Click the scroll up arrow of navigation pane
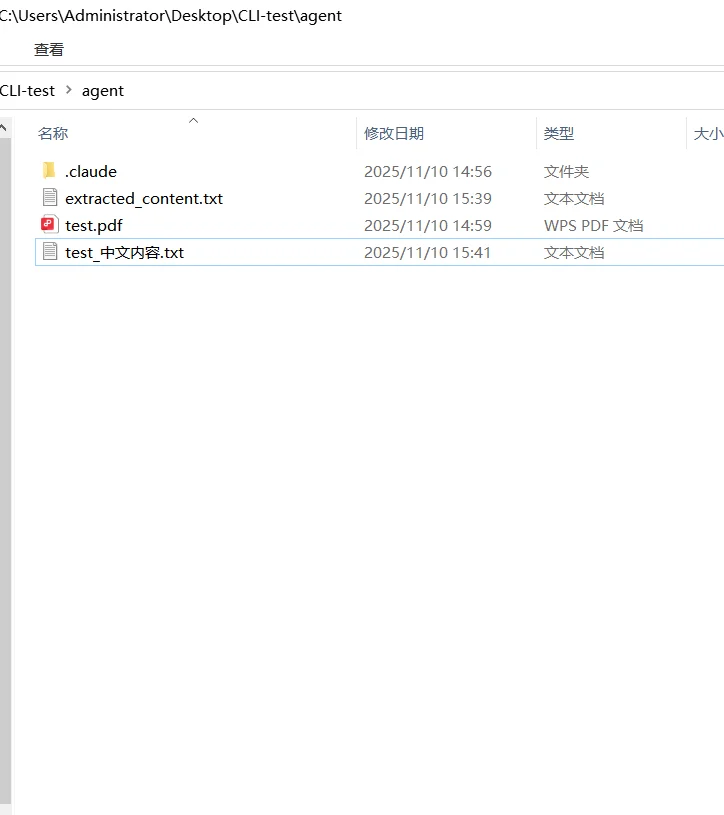724x815 pixels. pos(4,128)
